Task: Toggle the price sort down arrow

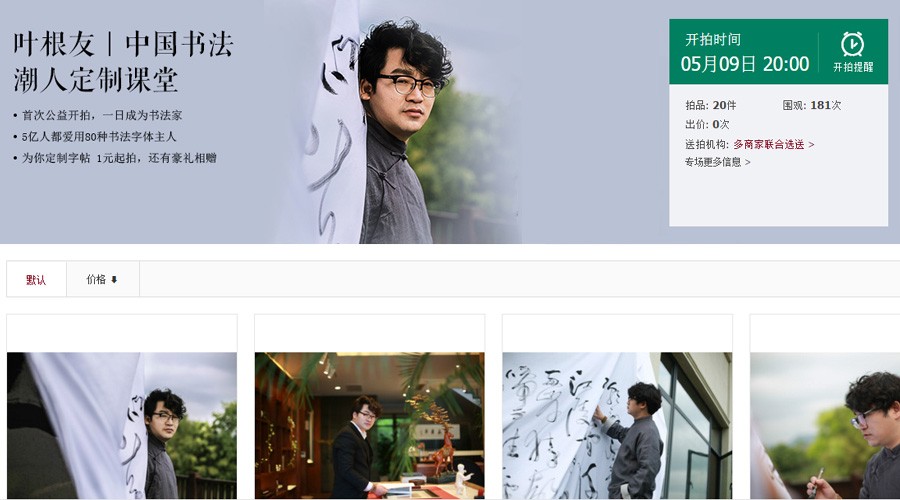Action: click(114, 280)
